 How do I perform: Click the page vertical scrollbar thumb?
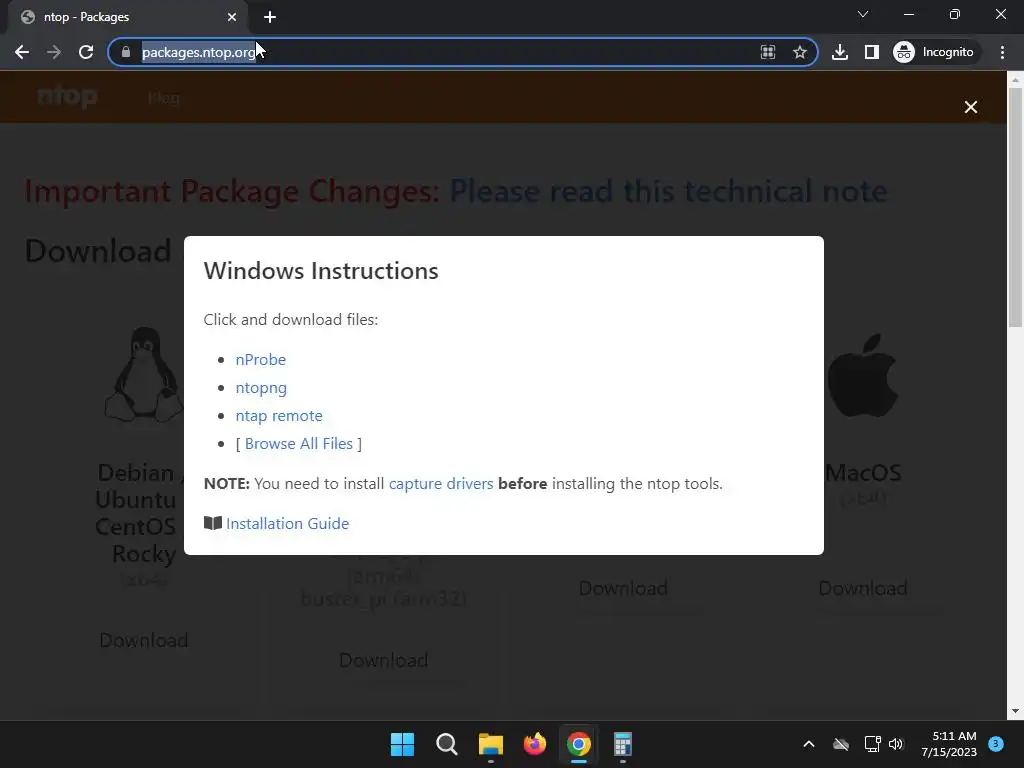[1015, 208]
